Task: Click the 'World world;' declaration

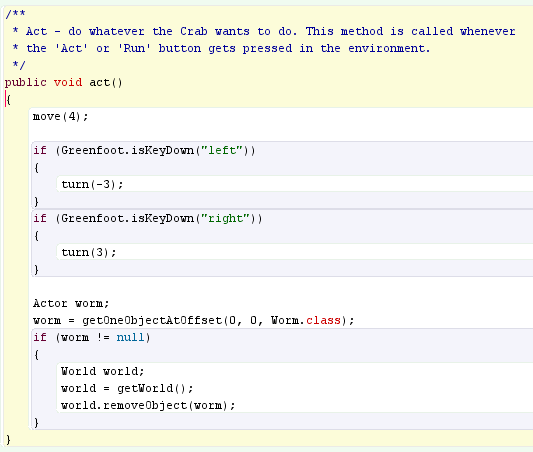Action: click(x=103, y=371)
